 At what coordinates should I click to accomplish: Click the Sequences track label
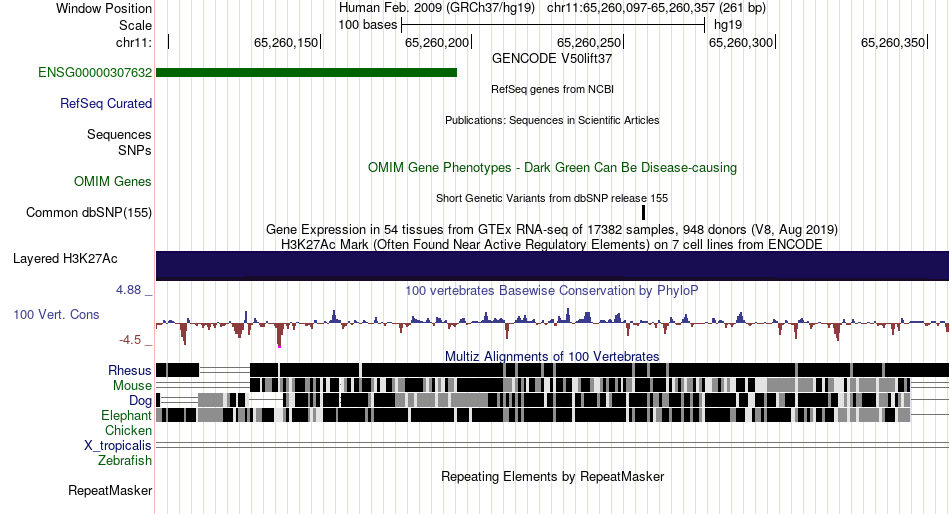click(119, 135)
